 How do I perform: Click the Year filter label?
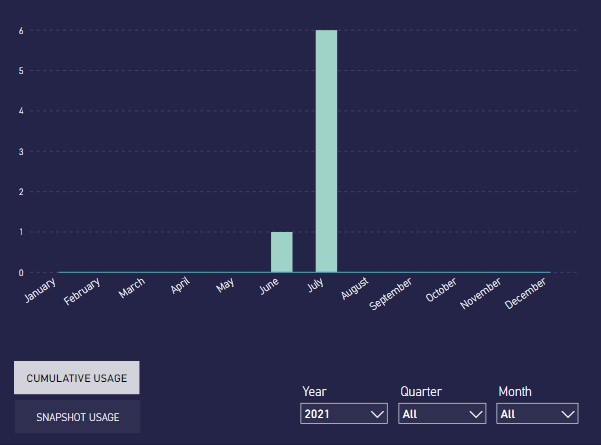pyautogui.click(x=314, y=392)
